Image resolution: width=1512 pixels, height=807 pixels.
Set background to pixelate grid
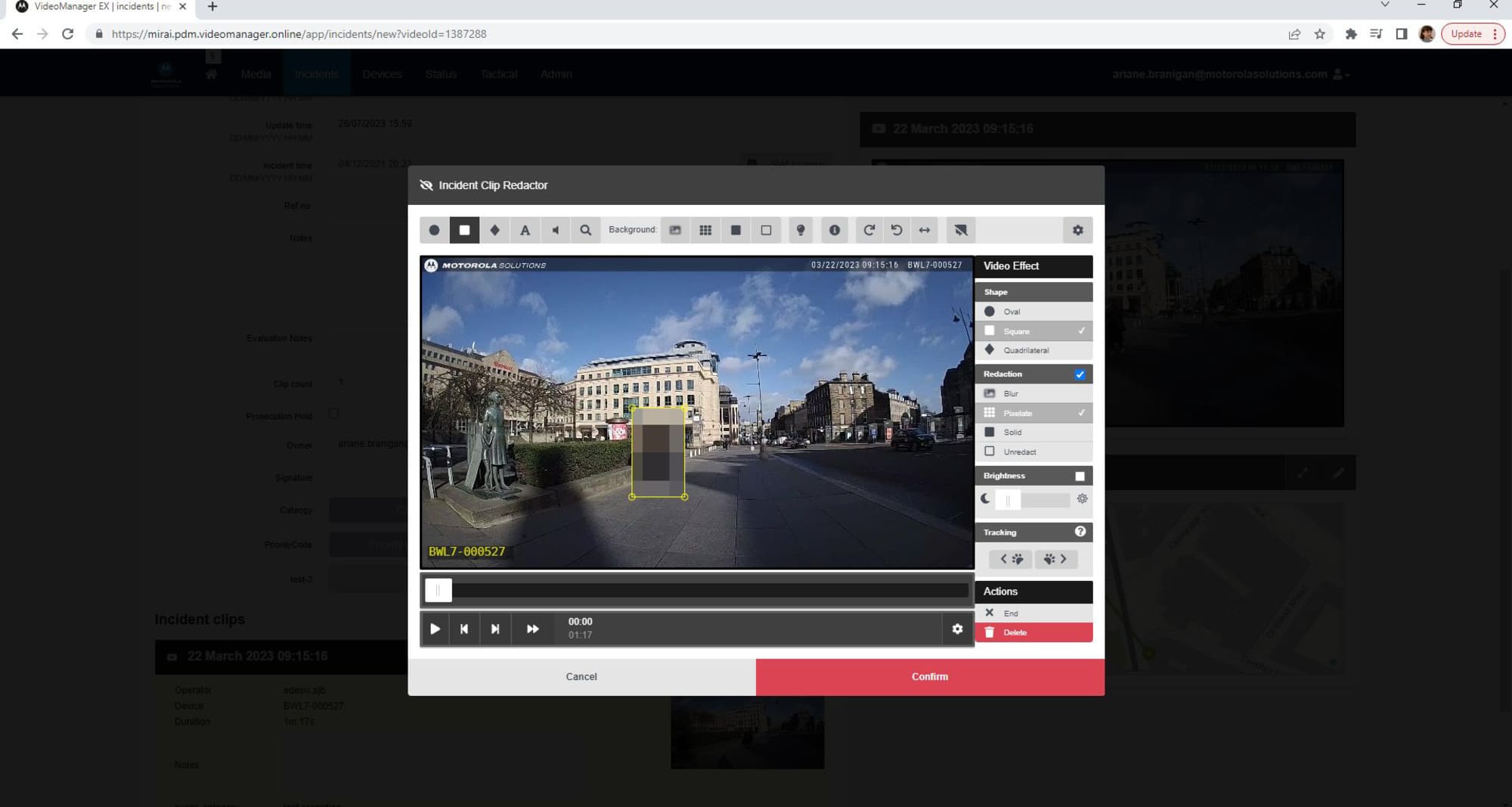click(705, 230)
